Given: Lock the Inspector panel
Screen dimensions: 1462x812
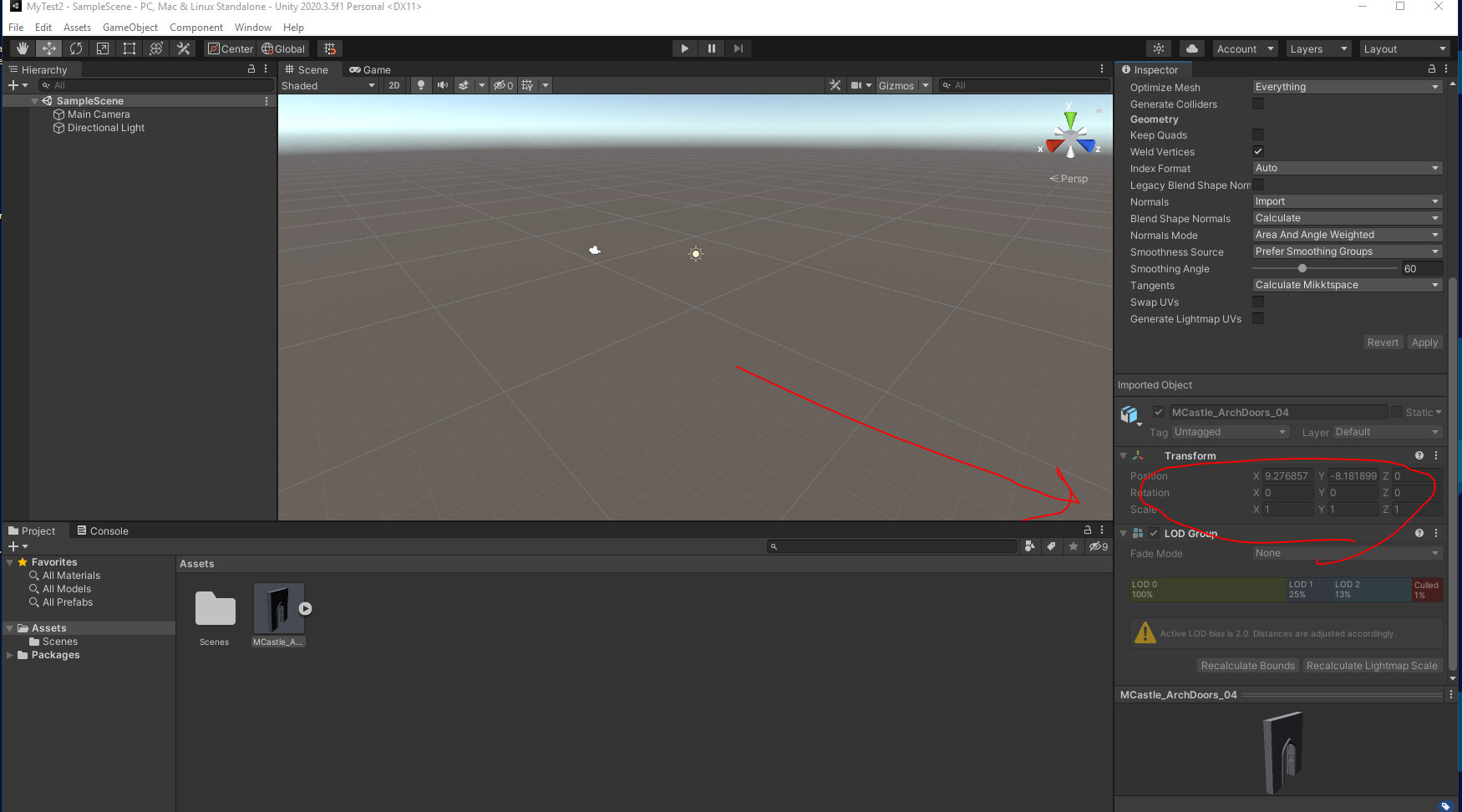Looking at the screenshot, I should [1432, 69].
